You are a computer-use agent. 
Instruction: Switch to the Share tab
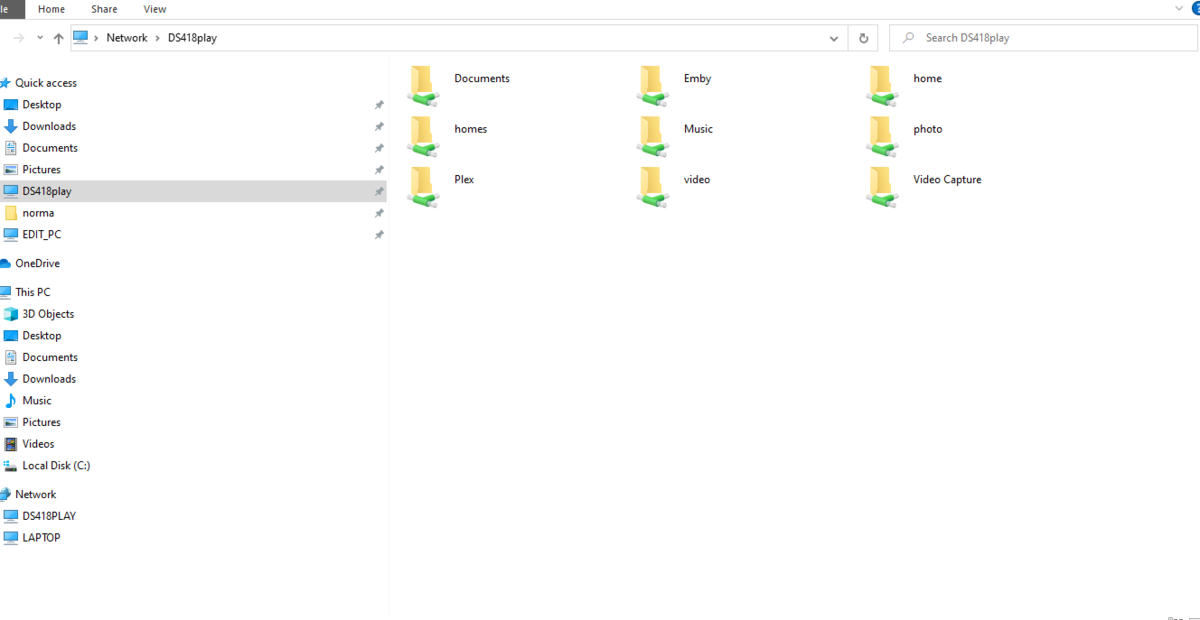point(103,9)
